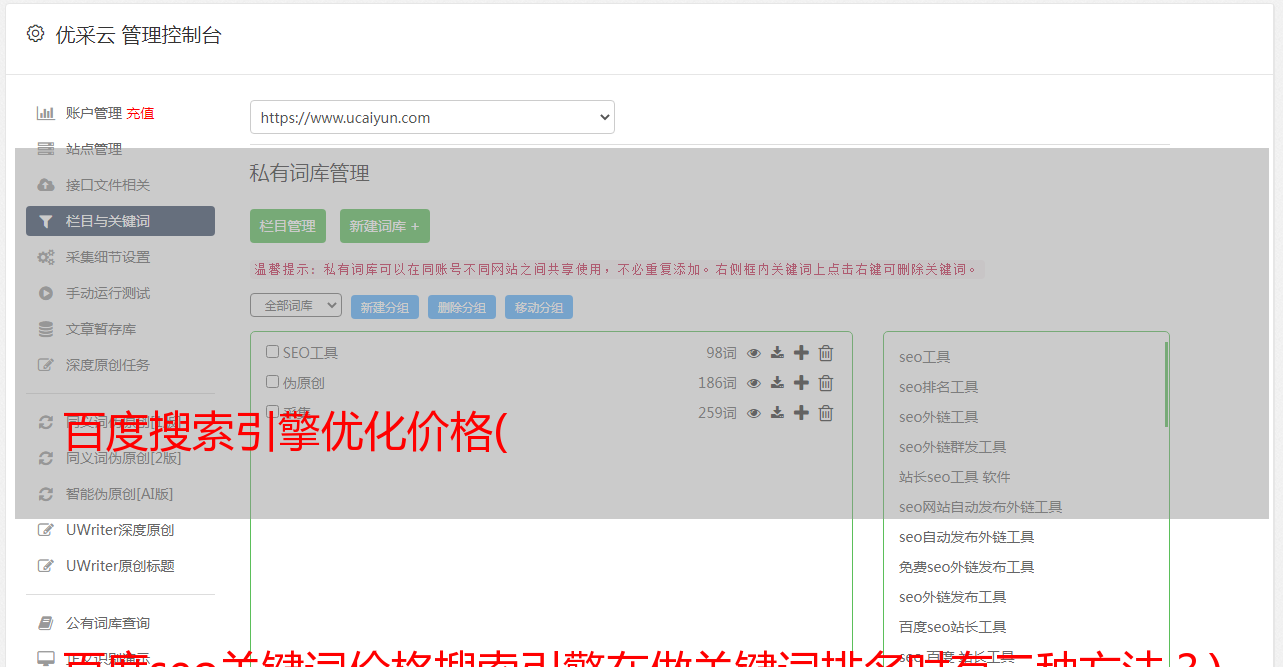Click the 259词 word count
The width and height of the screenshot is (1283, 667).
coord(717,413)
